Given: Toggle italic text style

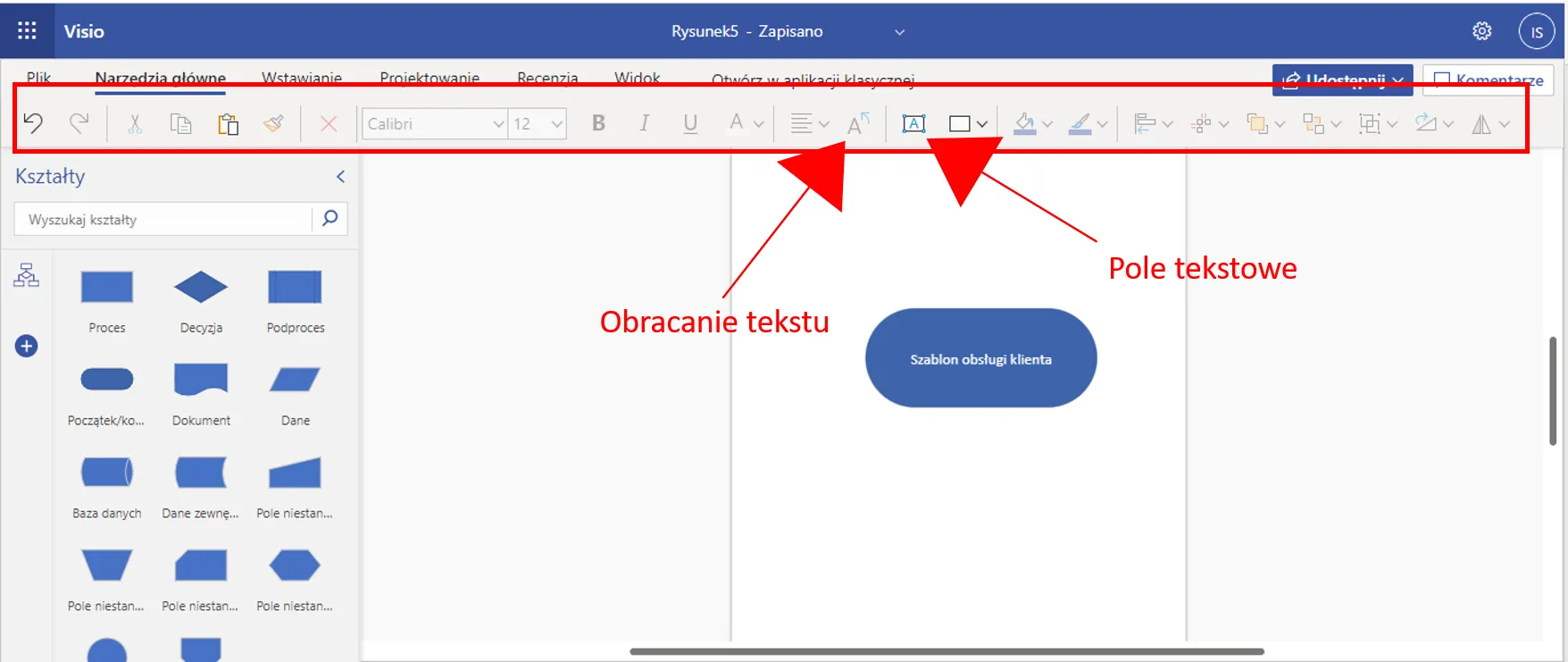Looking at the screenshot, I should point(644,123).
